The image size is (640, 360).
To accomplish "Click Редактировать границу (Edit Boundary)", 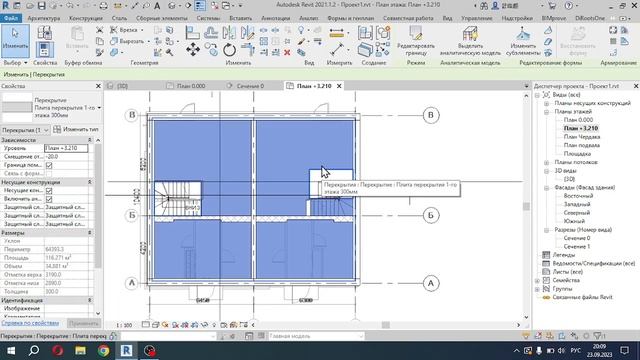I will point(416,41).
